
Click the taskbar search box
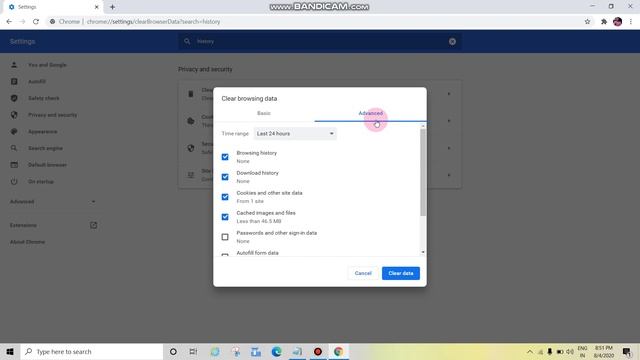(x=92, y=351)
